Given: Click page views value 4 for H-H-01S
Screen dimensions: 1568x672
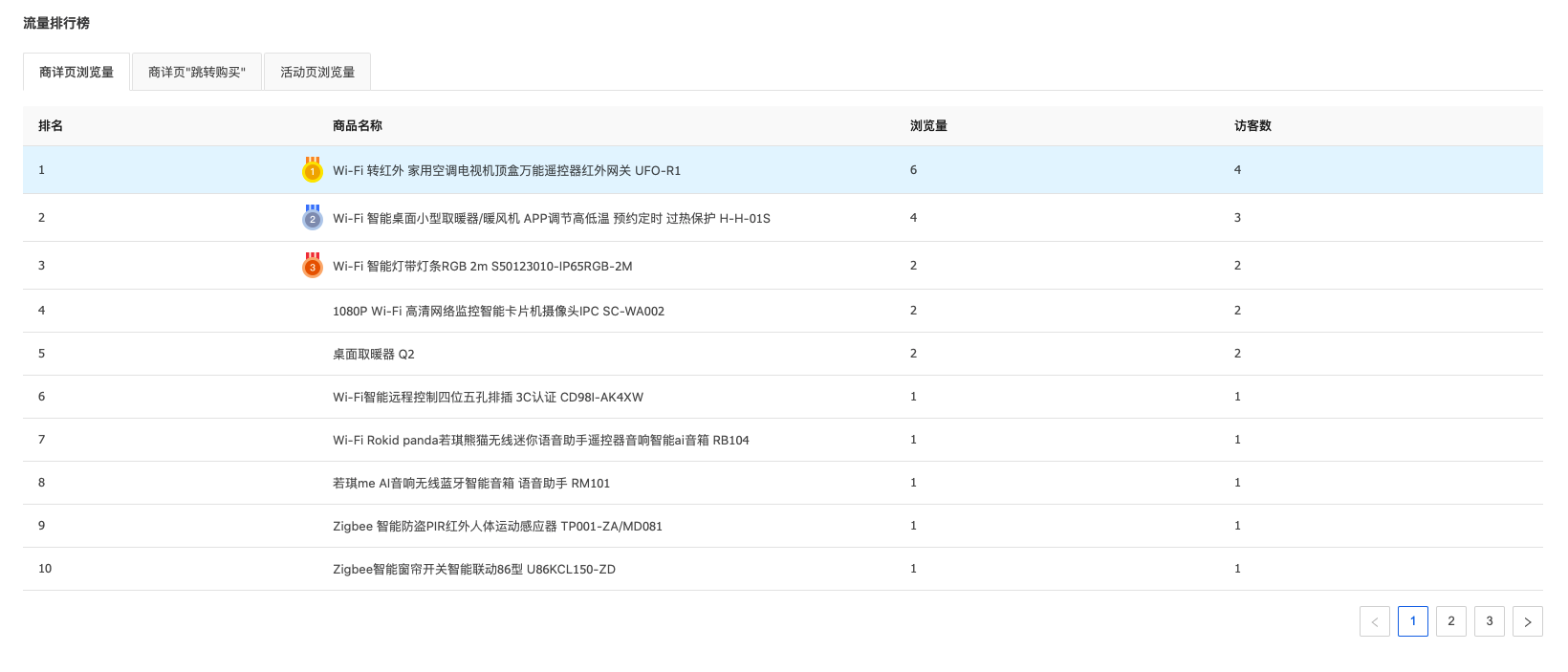Looking at the screenshot, I should tap(913, 218).
